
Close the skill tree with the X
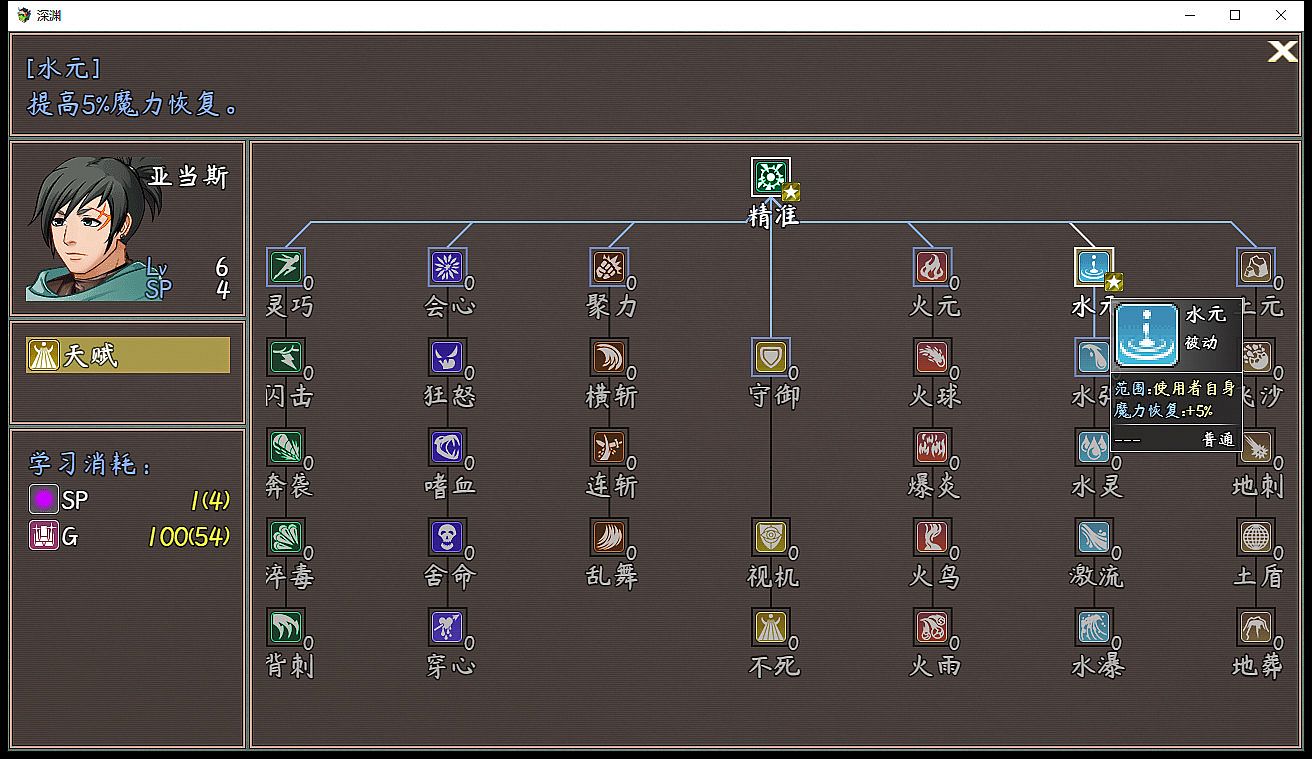tap(1282, 52)
